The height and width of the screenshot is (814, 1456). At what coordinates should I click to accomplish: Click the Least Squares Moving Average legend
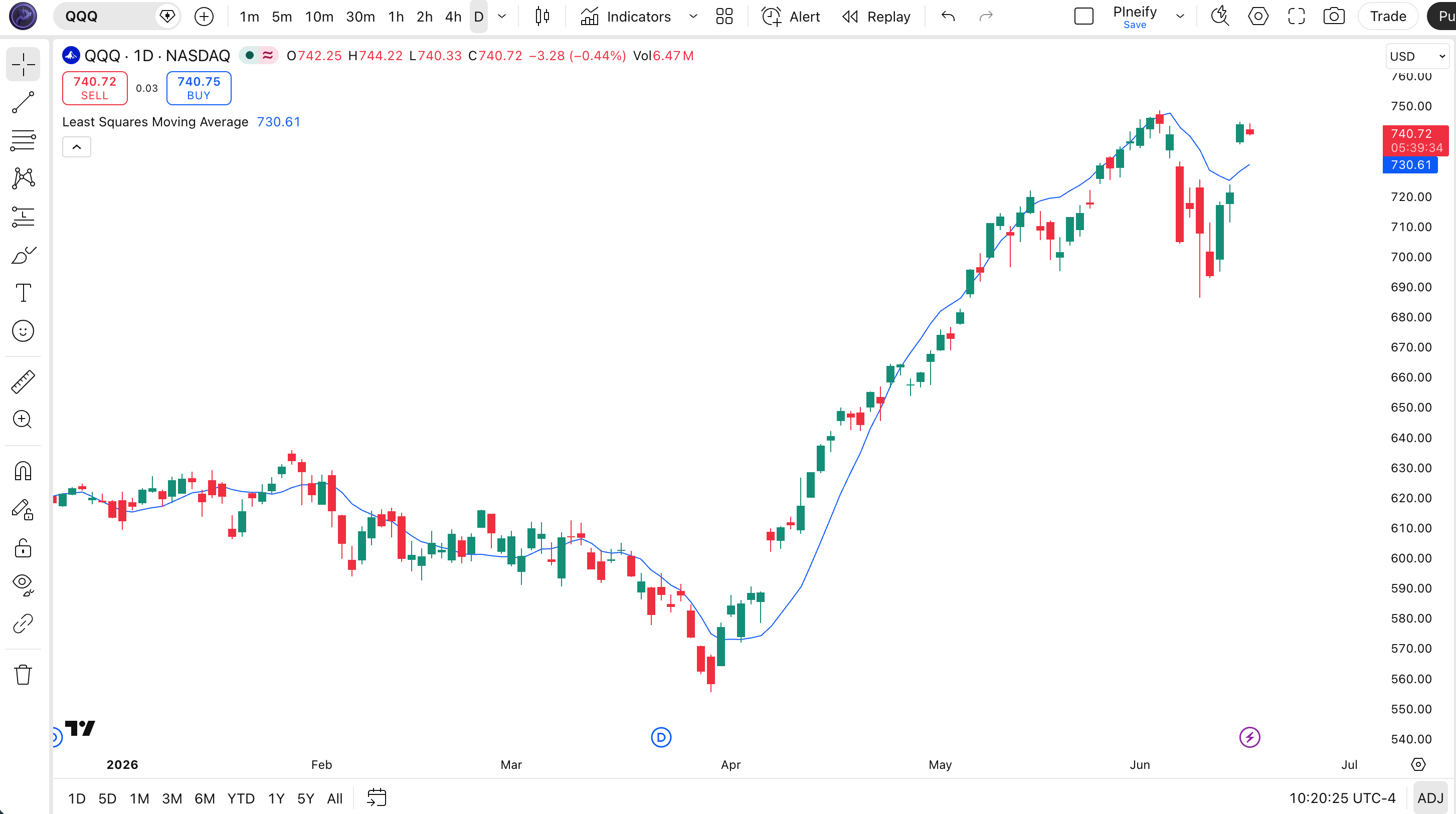(155, 122)
